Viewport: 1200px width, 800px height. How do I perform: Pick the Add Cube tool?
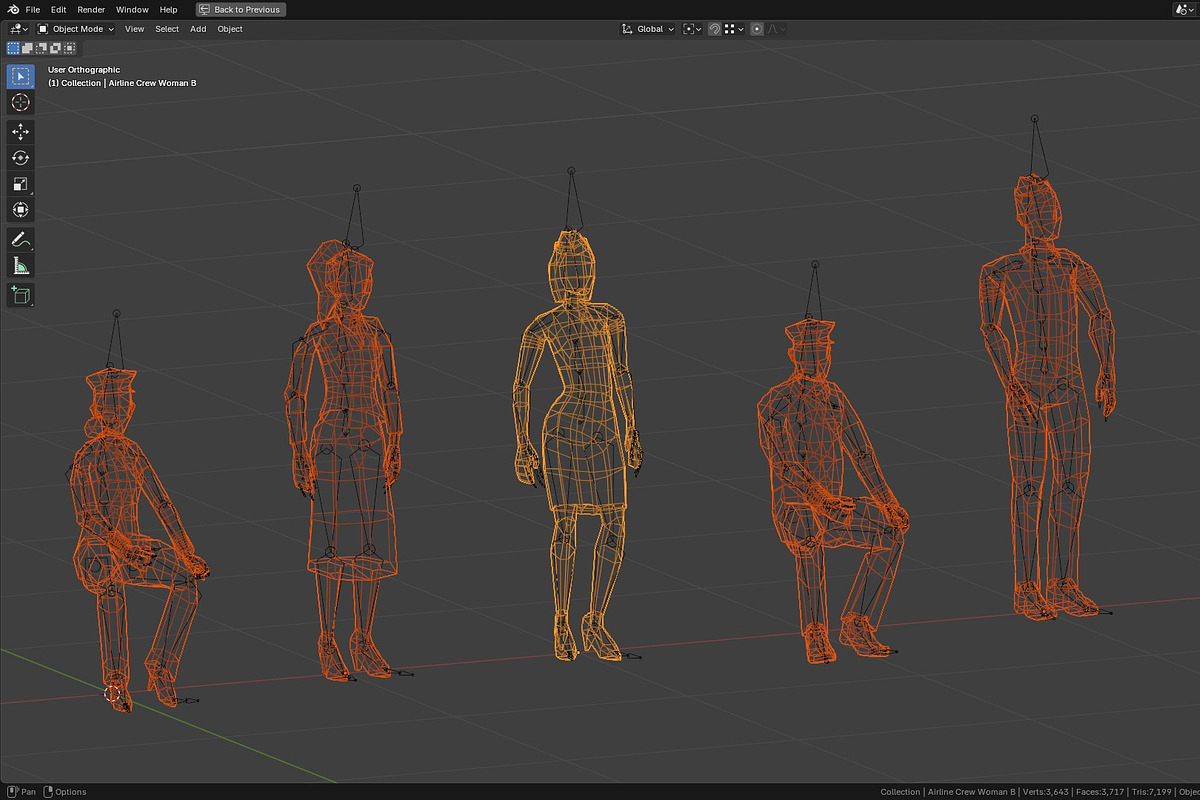(21, 294)
